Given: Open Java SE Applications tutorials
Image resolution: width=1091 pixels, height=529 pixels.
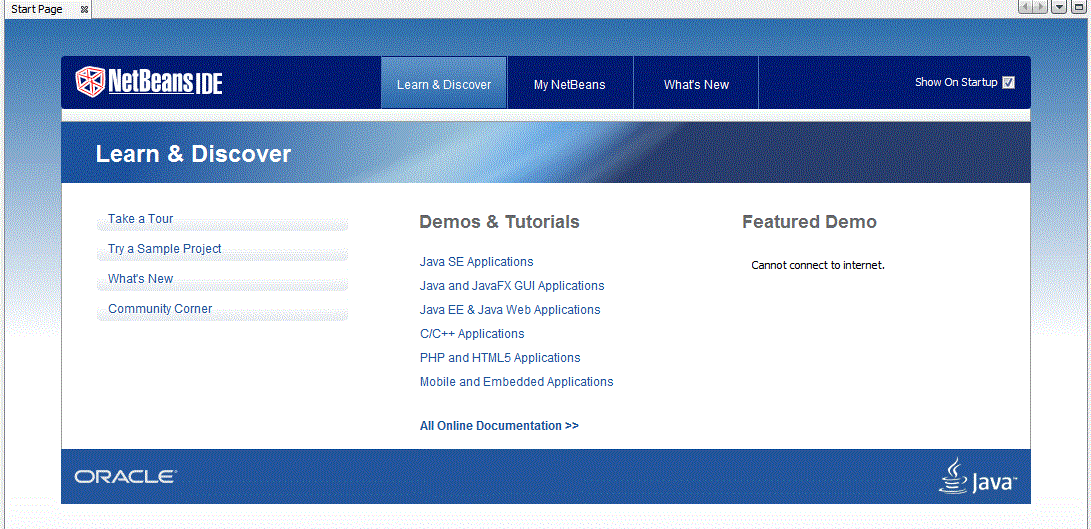Looking at the screenshot, I should pyautogui.click(x=477, y=262).
